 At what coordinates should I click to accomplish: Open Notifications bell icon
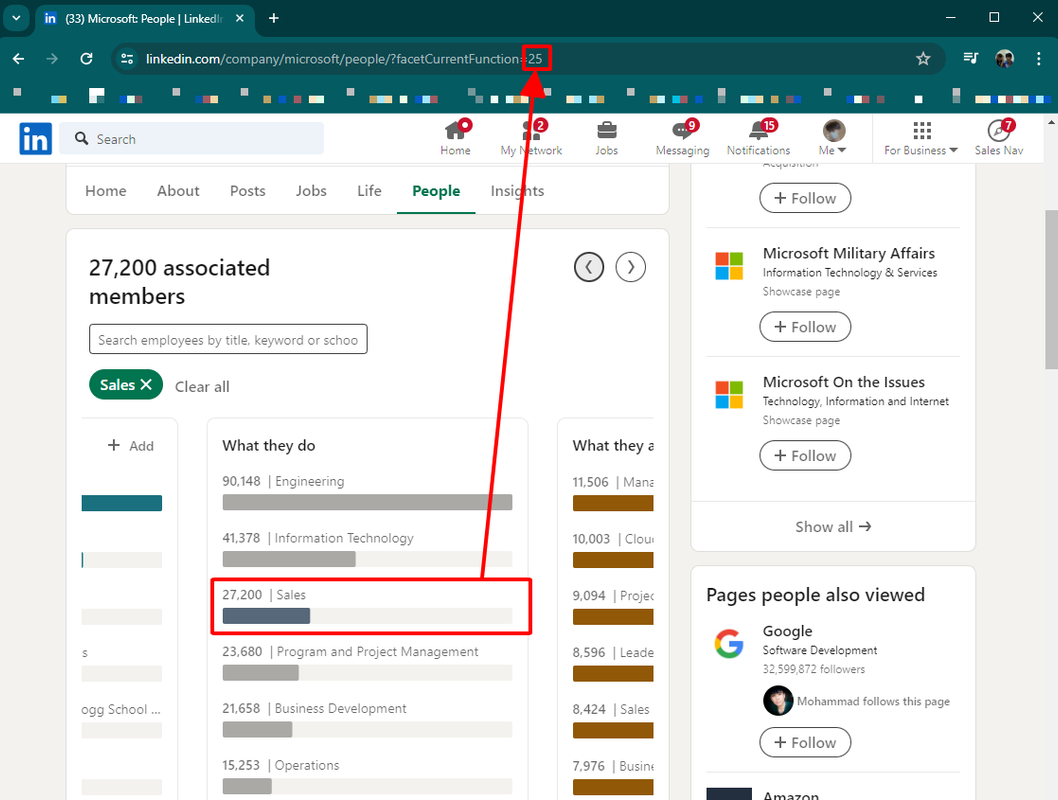[x=758, y=132]
